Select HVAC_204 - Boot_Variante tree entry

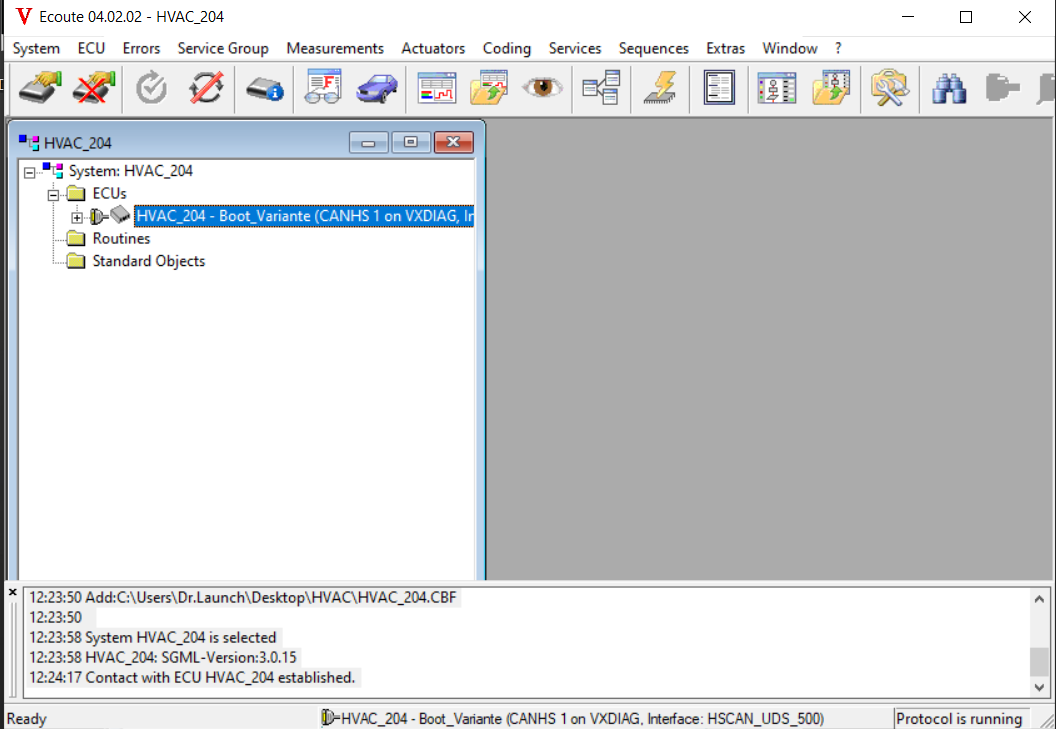[304, 216]
